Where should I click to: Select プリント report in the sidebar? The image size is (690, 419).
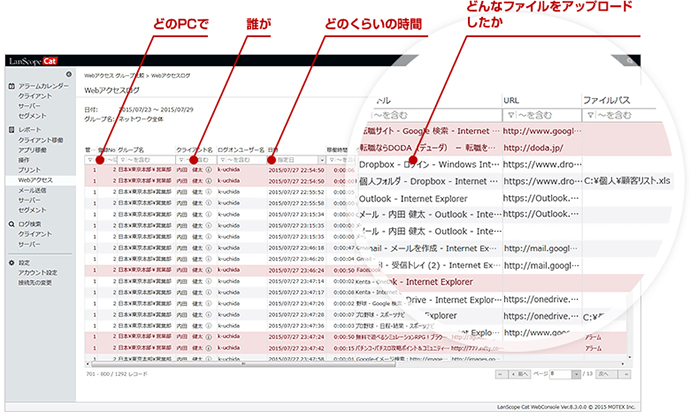pyautogui.click(x=29, y=170)
